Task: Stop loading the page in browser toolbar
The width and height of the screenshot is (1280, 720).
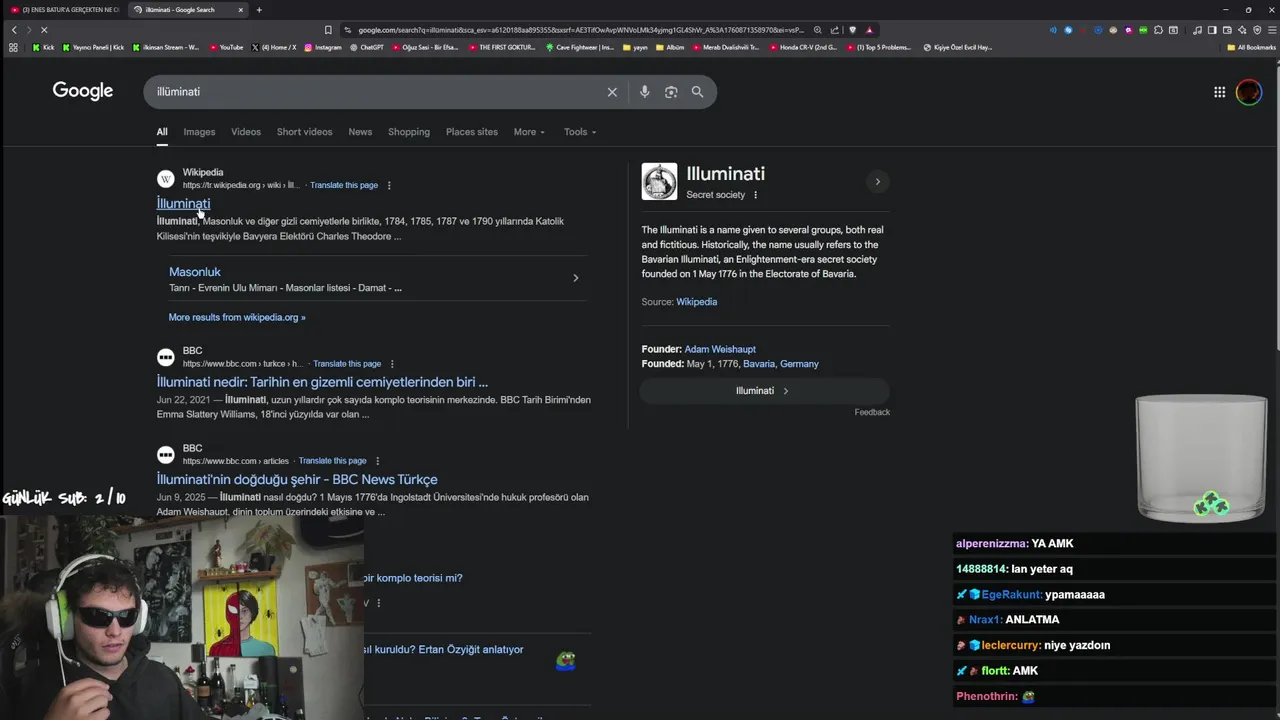Action: point(44,30)
